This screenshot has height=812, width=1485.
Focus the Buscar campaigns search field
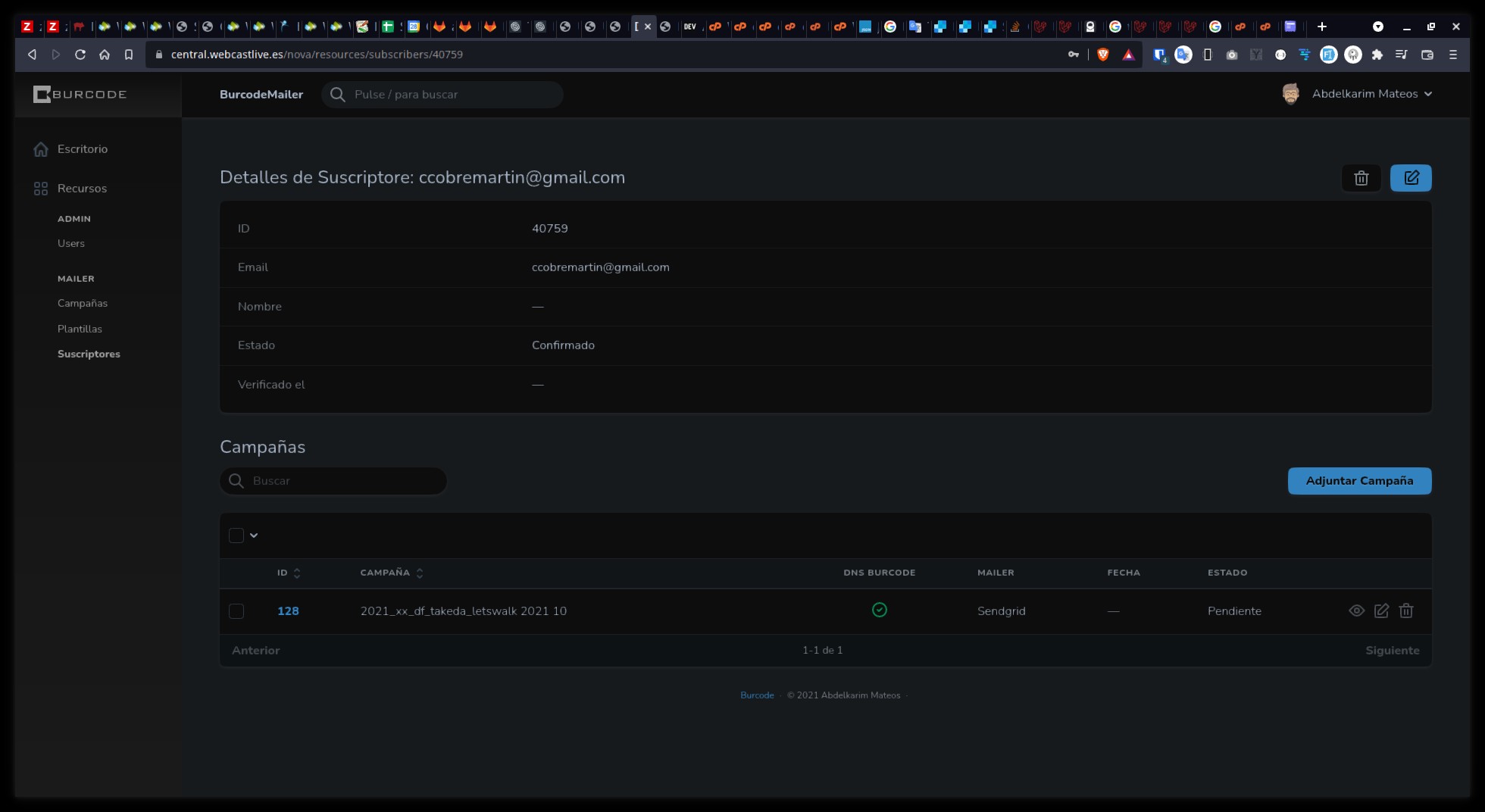tap(341, 481)
